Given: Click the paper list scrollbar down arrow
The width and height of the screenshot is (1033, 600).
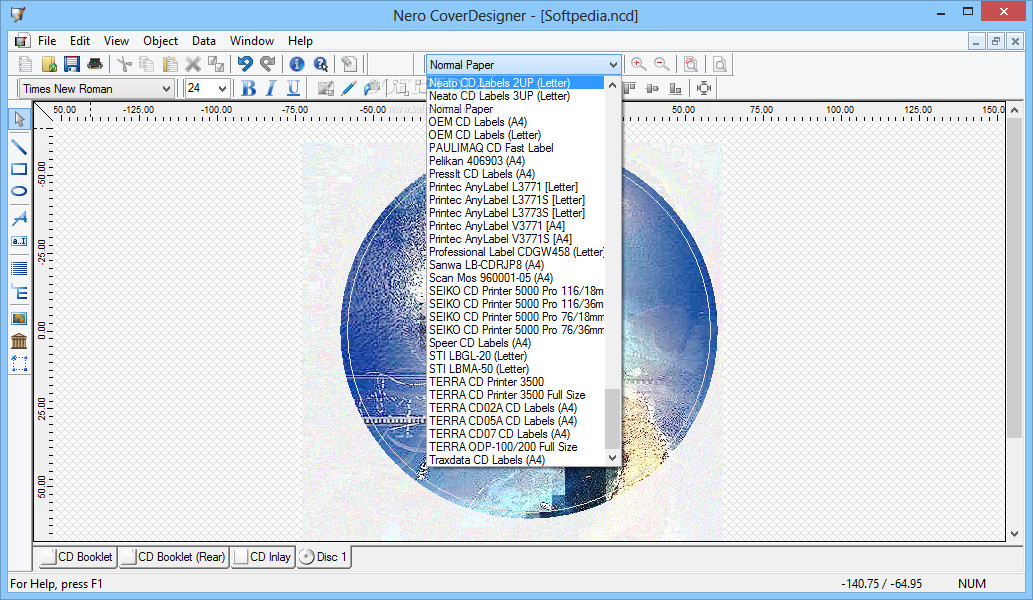Looking at the screenshot, I should click(612, 458).
